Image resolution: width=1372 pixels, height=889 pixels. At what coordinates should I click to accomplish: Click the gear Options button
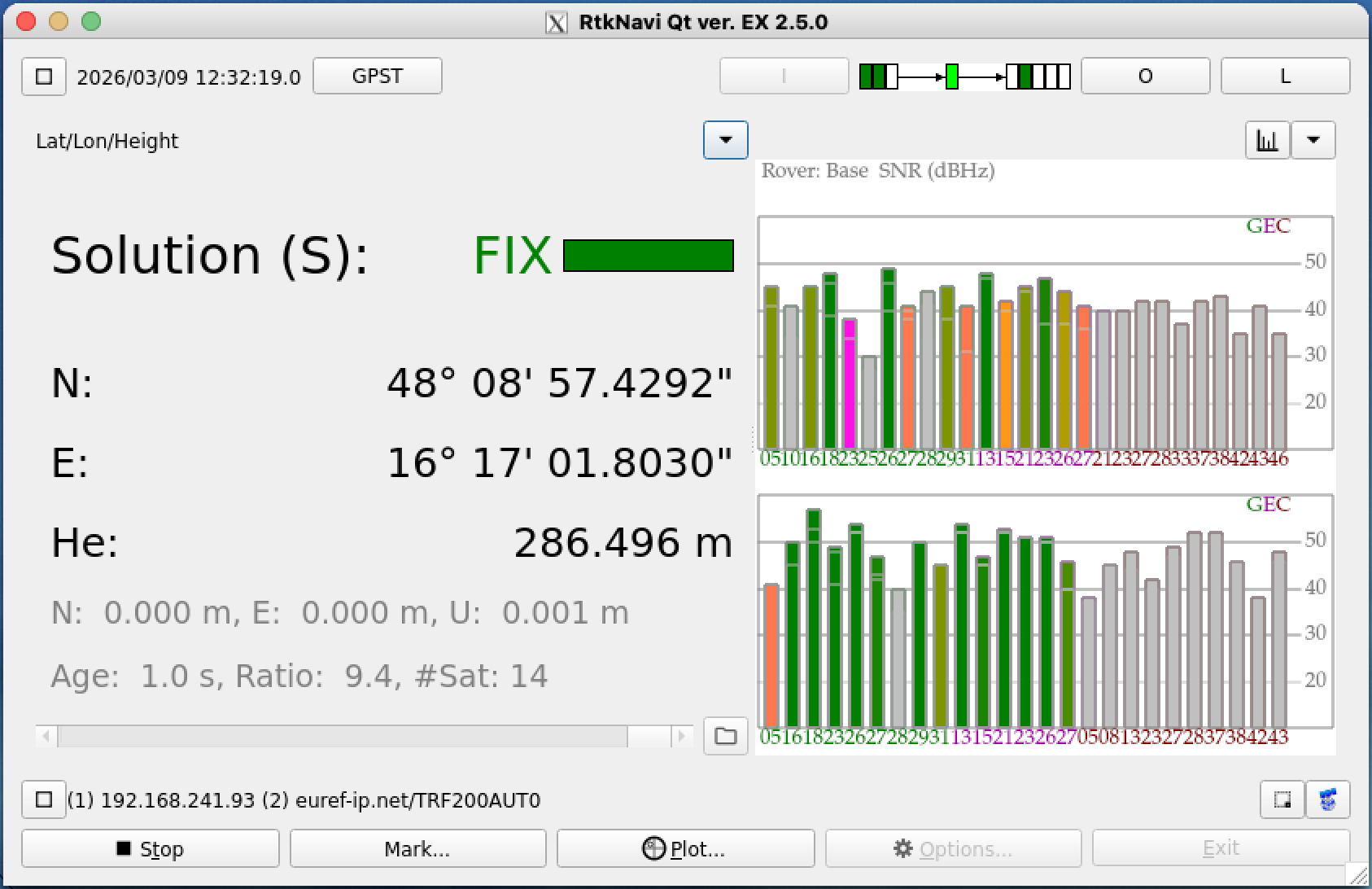pos(953,849)
